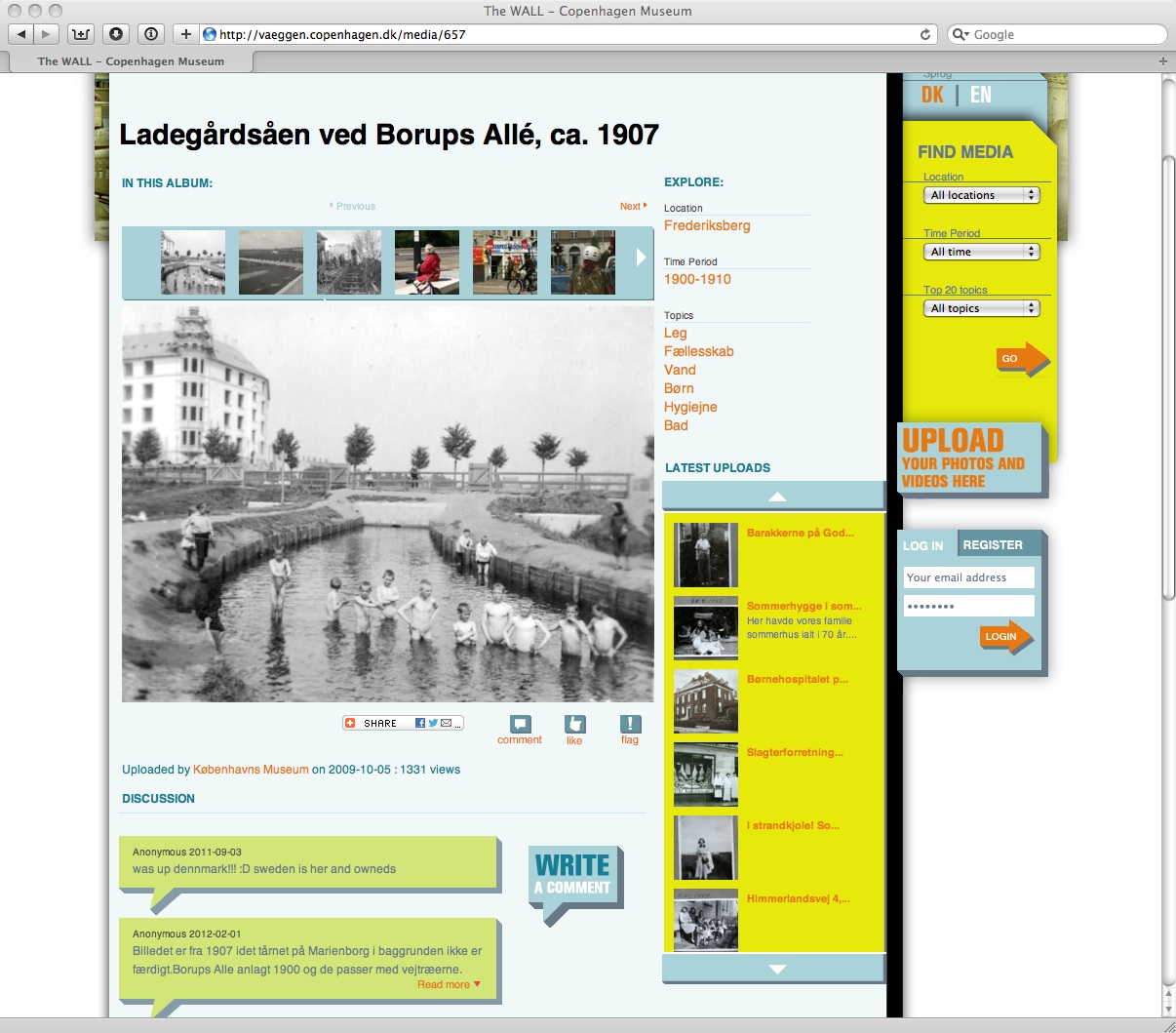1176x1033 pixels.
Task: Click the password input field
Action: (x=968, y=606)
